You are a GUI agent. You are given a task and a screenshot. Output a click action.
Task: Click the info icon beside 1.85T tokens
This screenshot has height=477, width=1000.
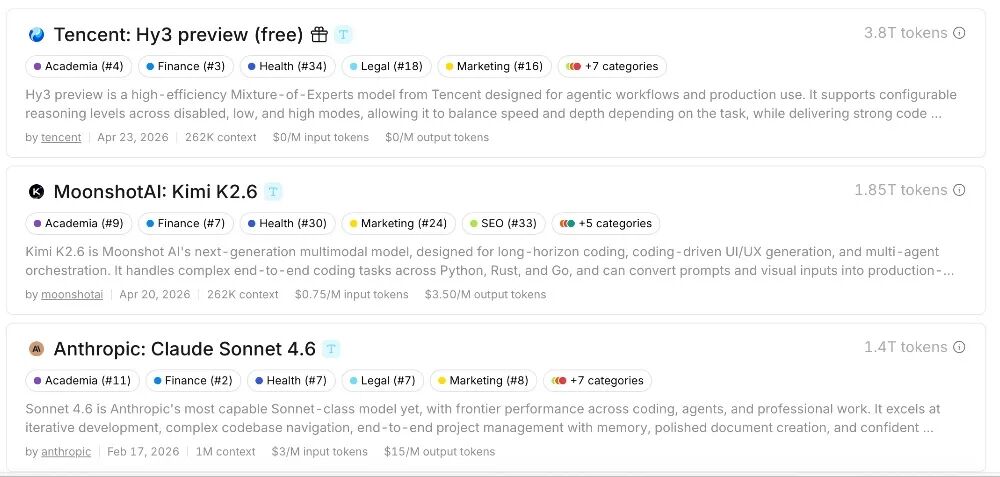tap(959, 190)
